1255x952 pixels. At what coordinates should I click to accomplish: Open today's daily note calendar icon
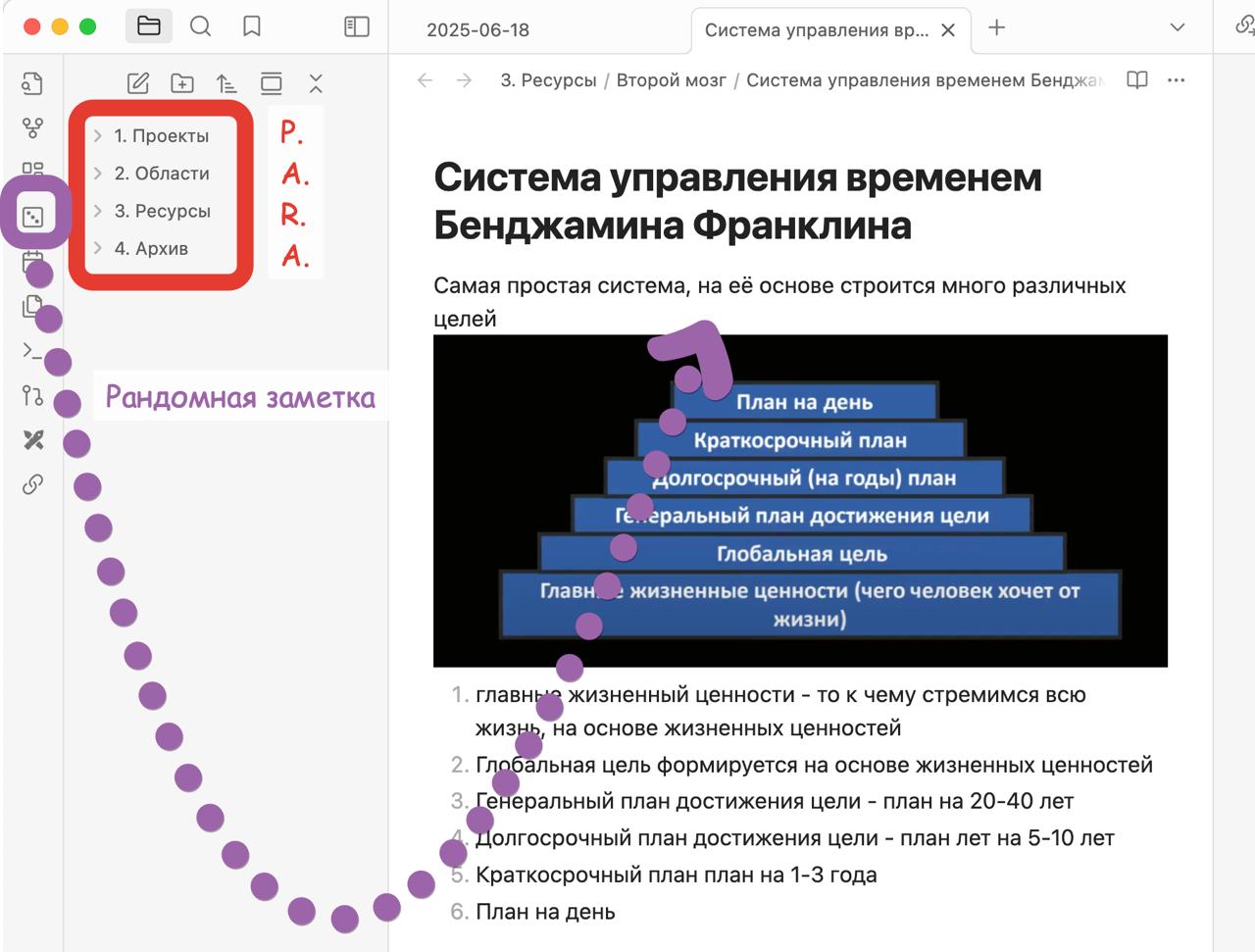coord(32,261)
